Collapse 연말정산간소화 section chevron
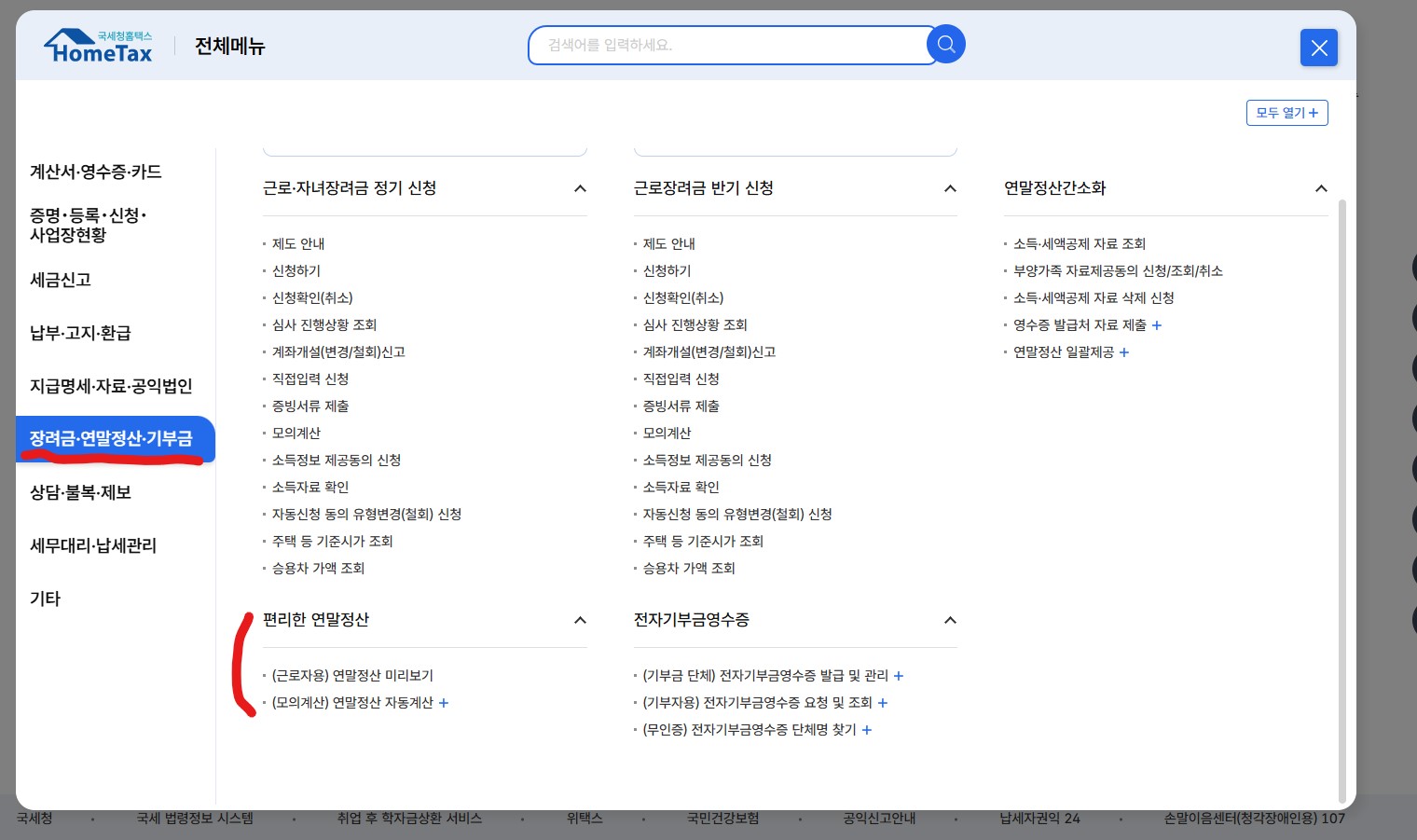Image resolution: width=1417 pixels, height=840 pixels. (1321, 188)
